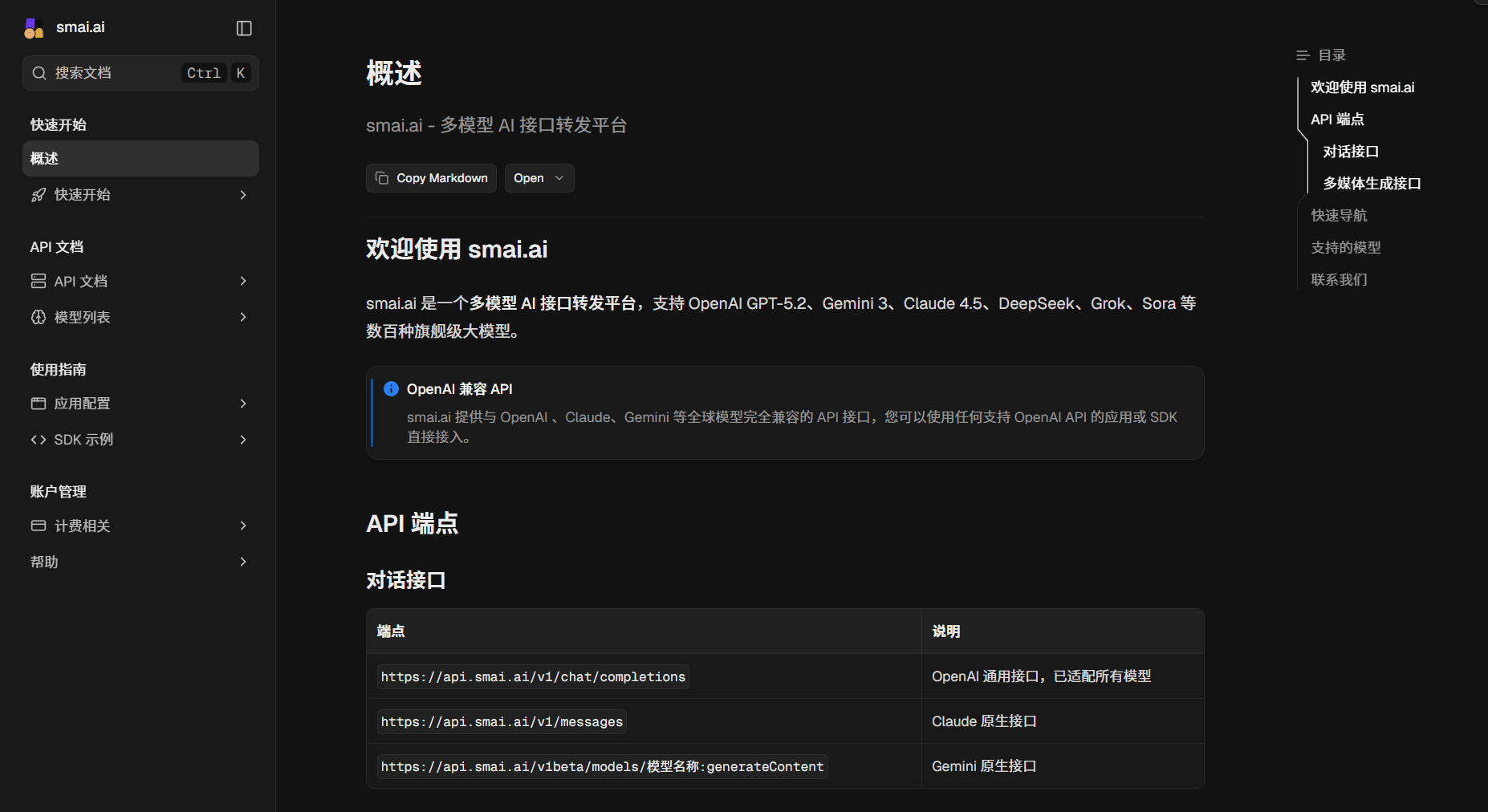Click the 应用配置 window icon
This screenshot has width=1488, height=812.
39,404
